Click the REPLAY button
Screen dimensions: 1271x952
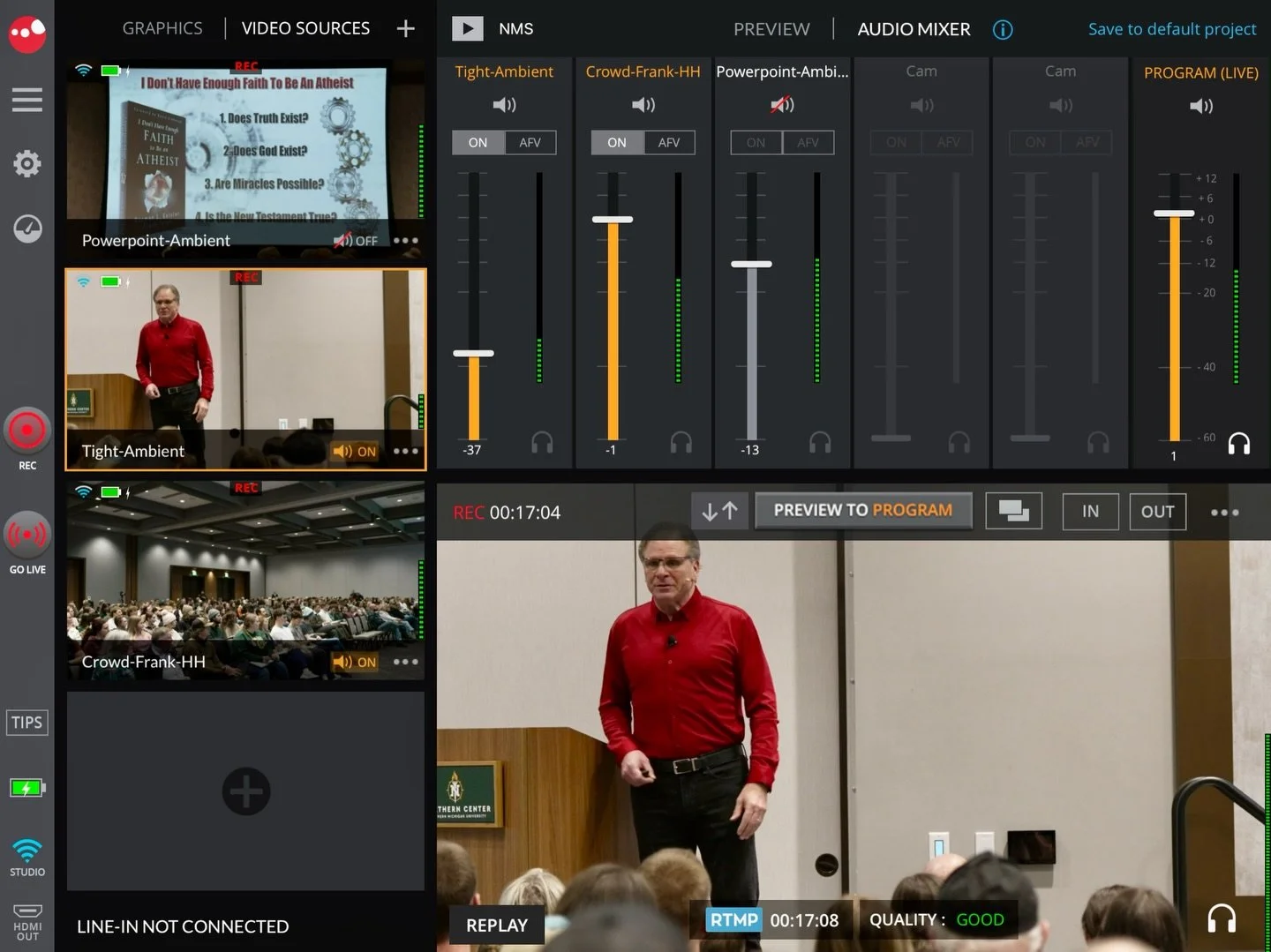click(497, 926)
